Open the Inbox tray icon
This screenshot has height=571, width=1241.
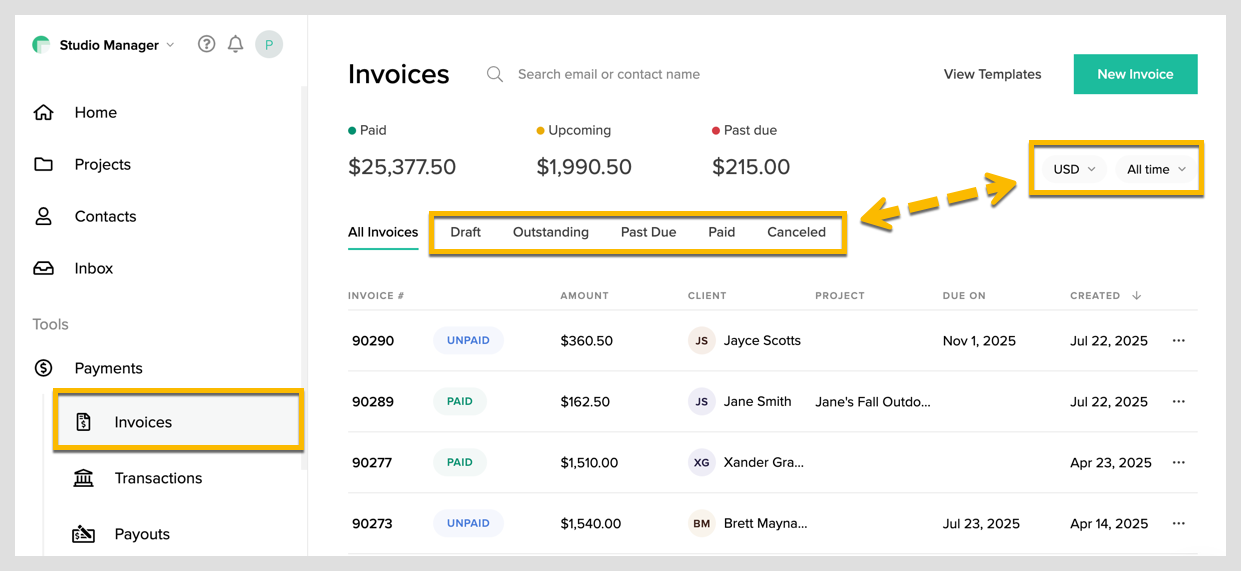(44, 268)
